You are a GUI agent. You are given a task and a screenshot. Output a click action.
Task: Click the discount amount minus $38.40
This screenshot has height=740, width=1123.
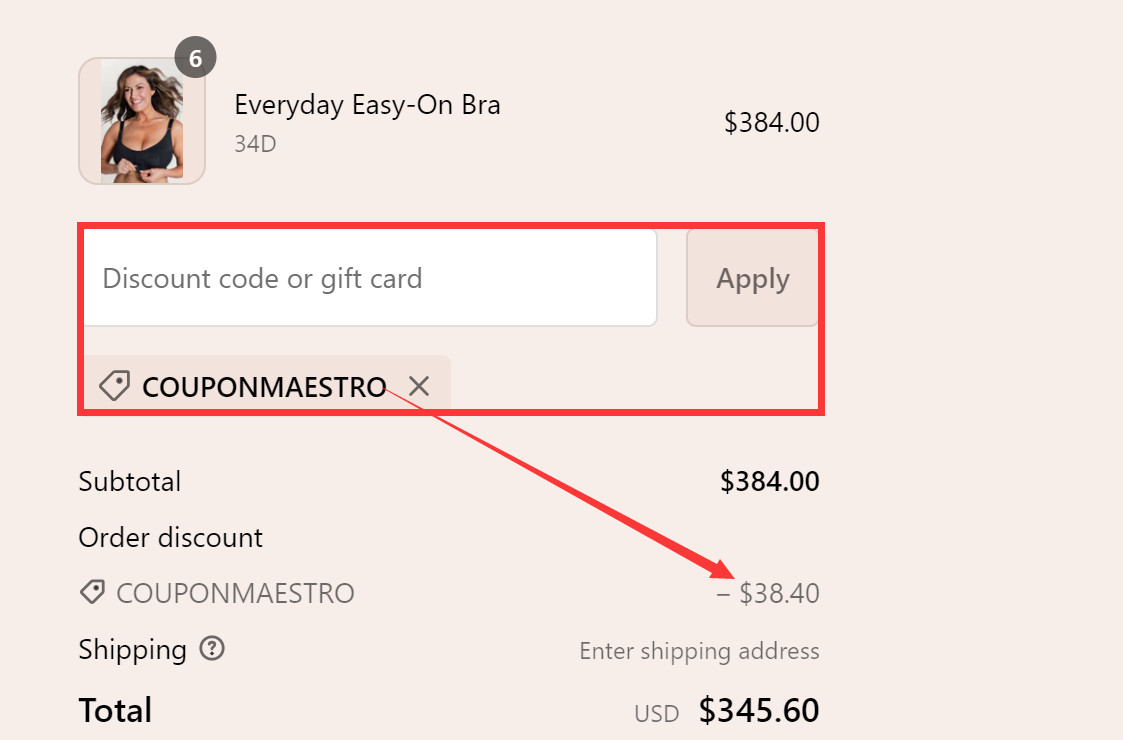(768, 593)
